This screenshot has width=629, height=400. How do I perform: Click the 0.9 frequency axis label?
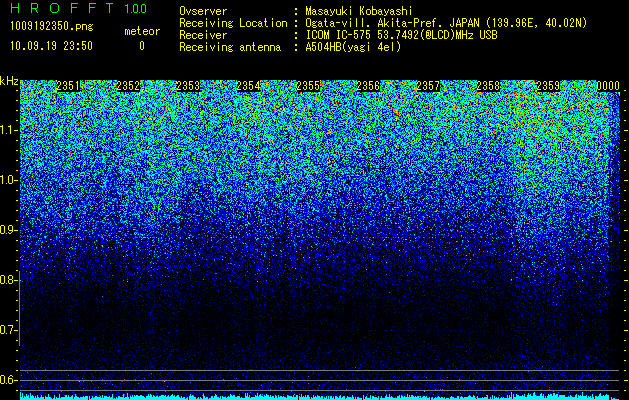click(8, 230)
